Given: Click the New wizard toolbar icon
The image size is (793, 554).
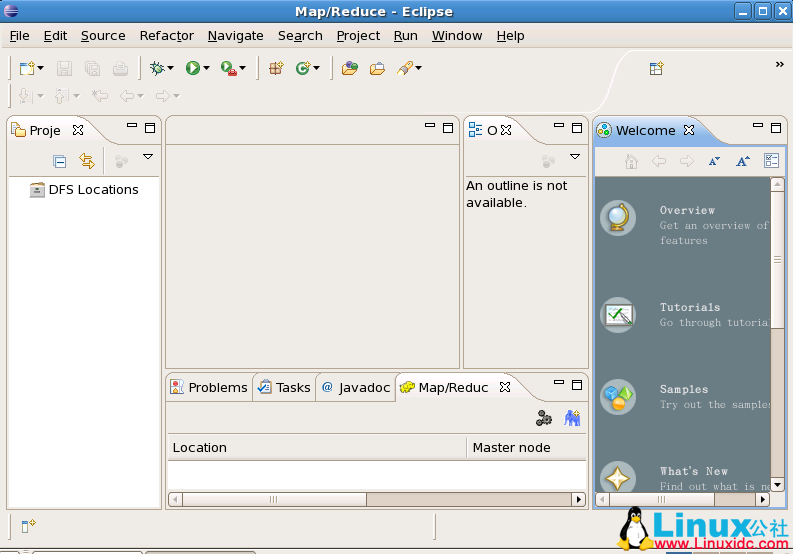Looking at the screenshot, I should click(x=27, y=68).
